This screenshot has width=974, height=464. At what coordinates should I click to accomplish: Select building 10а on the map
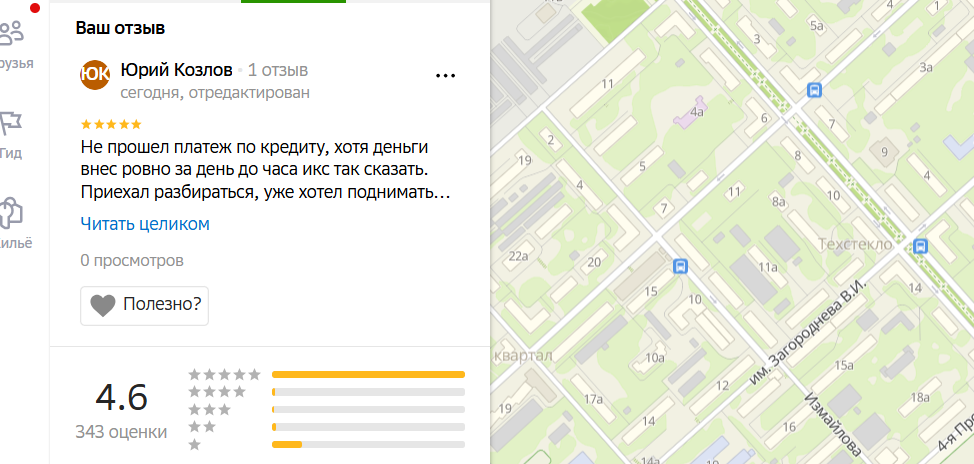tap(655, 357)
